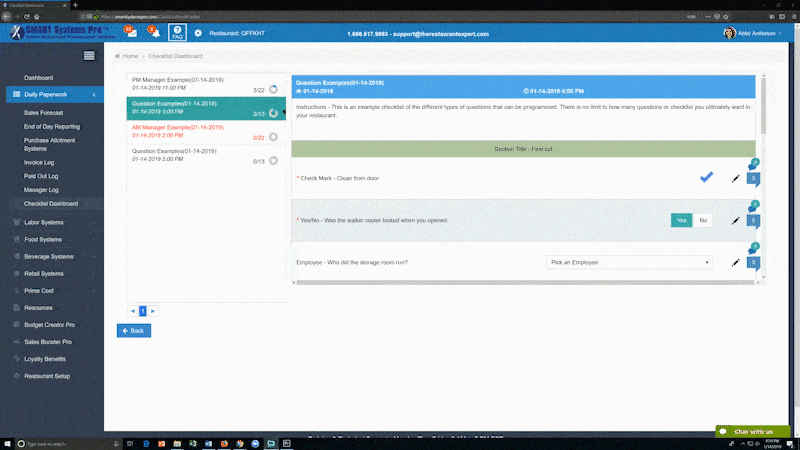The height and width of the screenshot is (450, 800).
Task: Open Manager Log in sidebar
Action: [41, 190]
